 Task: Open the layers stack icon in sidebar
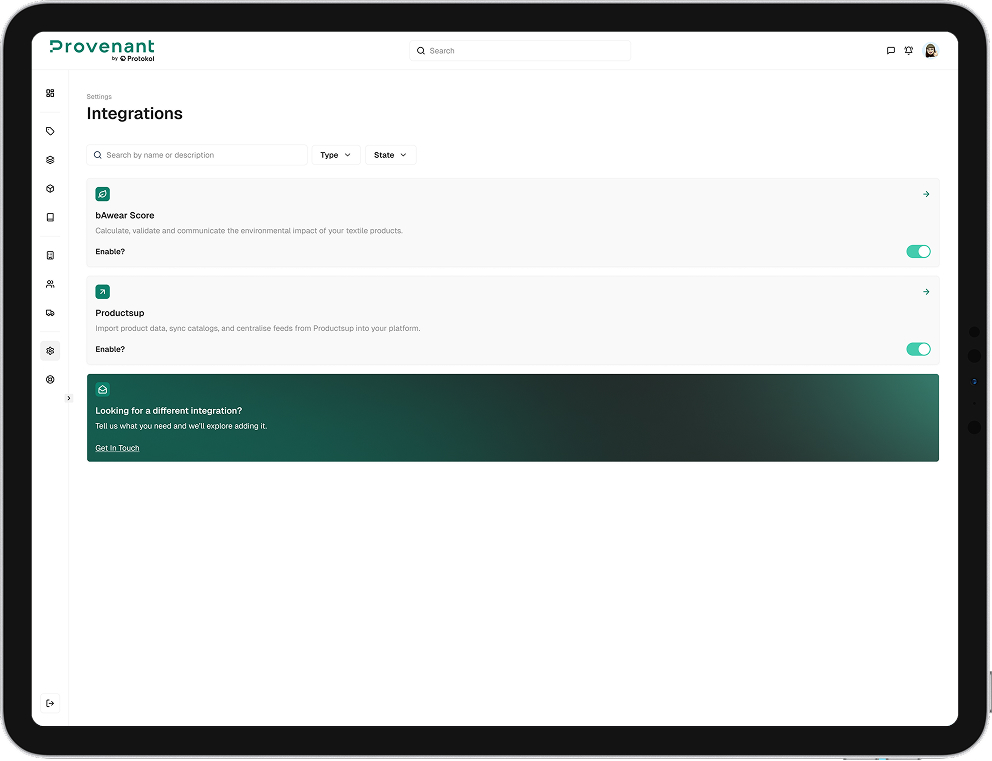(x=50, y=159)
